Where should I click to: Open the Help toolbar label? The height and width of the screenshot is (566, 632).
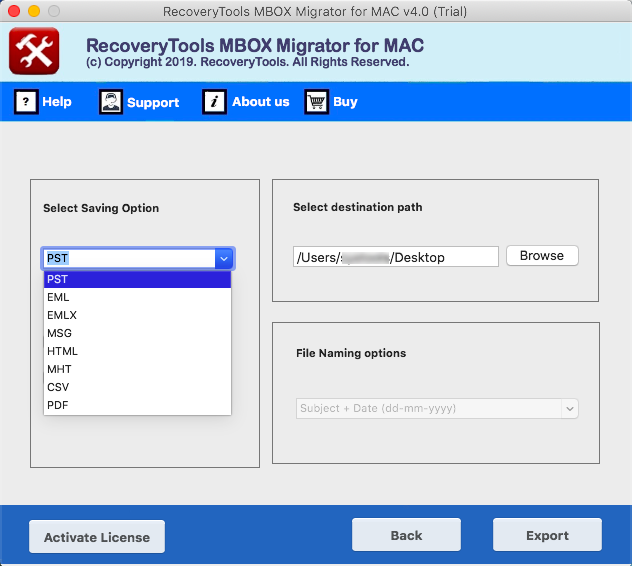[x=57, y=102]
